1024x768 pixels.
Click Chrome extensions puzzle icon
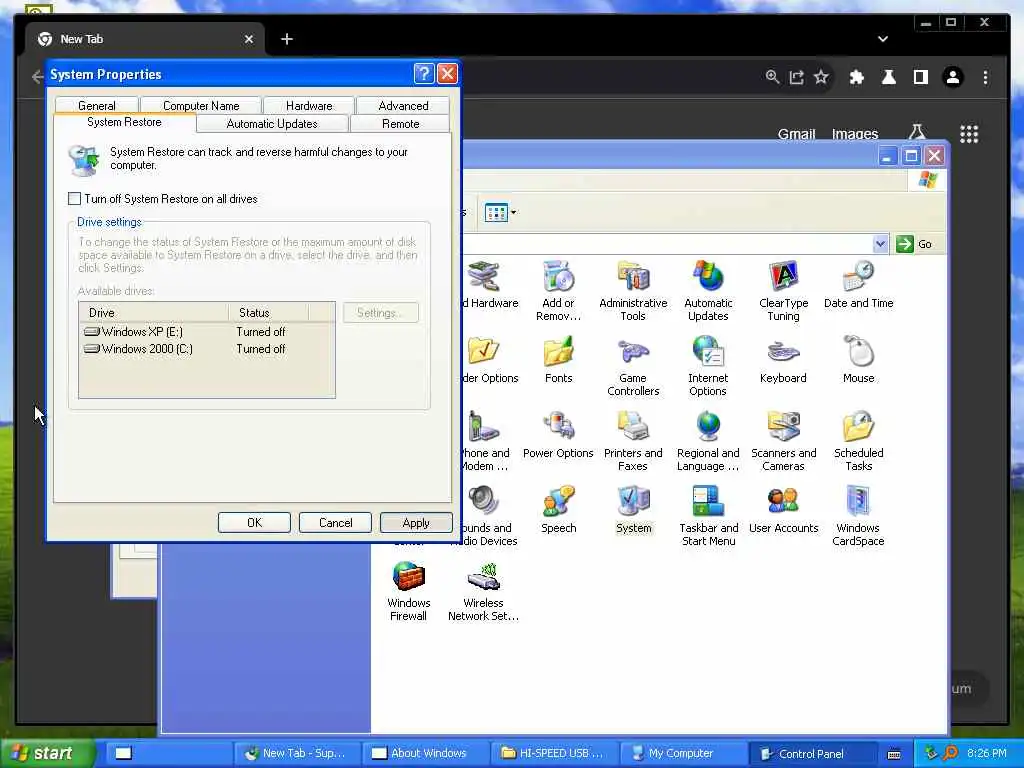[856, 78]
